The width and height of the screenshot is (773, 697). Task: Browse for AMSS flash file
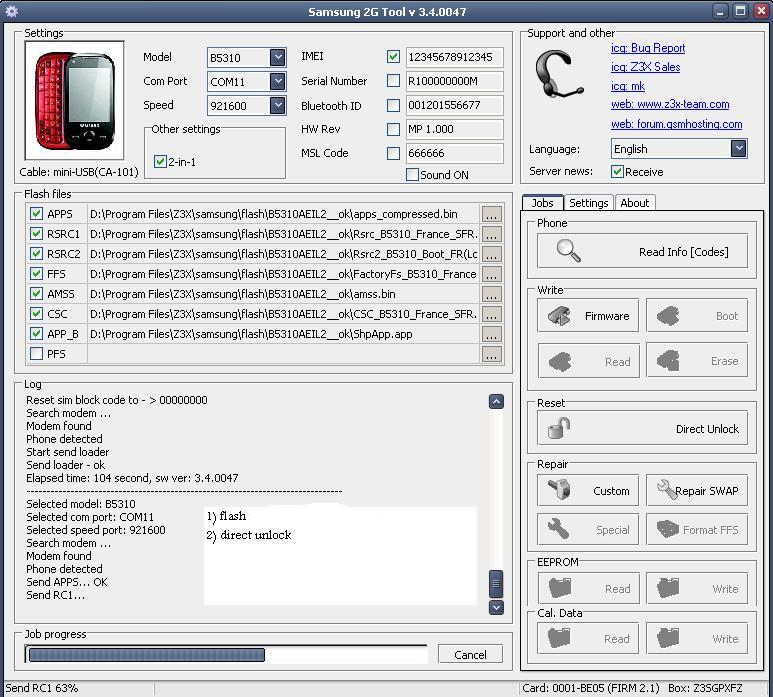(x=492, y=294)
